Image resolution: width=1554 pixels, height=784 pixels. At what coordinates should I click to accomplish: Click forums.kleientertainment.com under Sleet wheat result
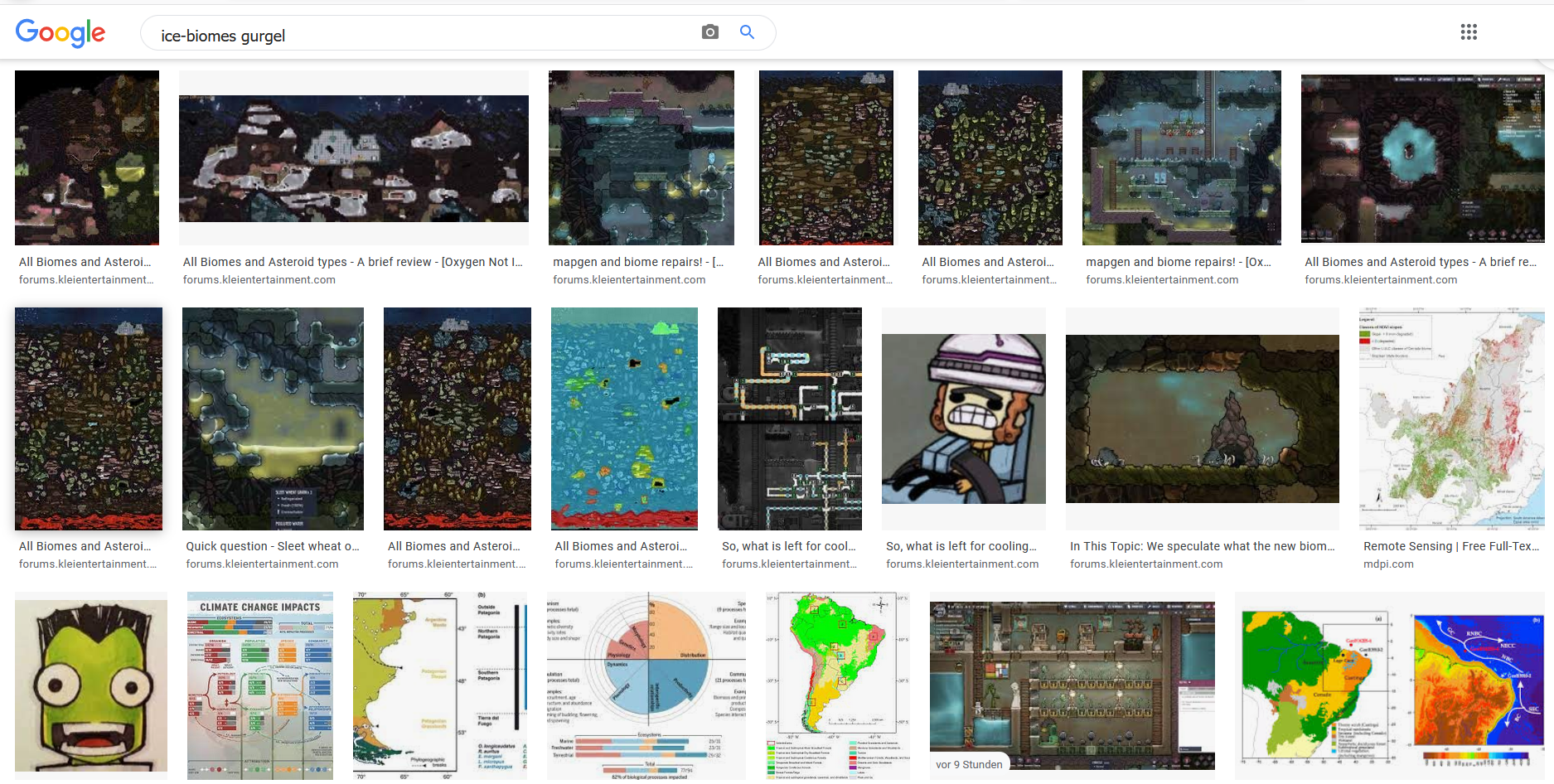click(x=262, y=564)
